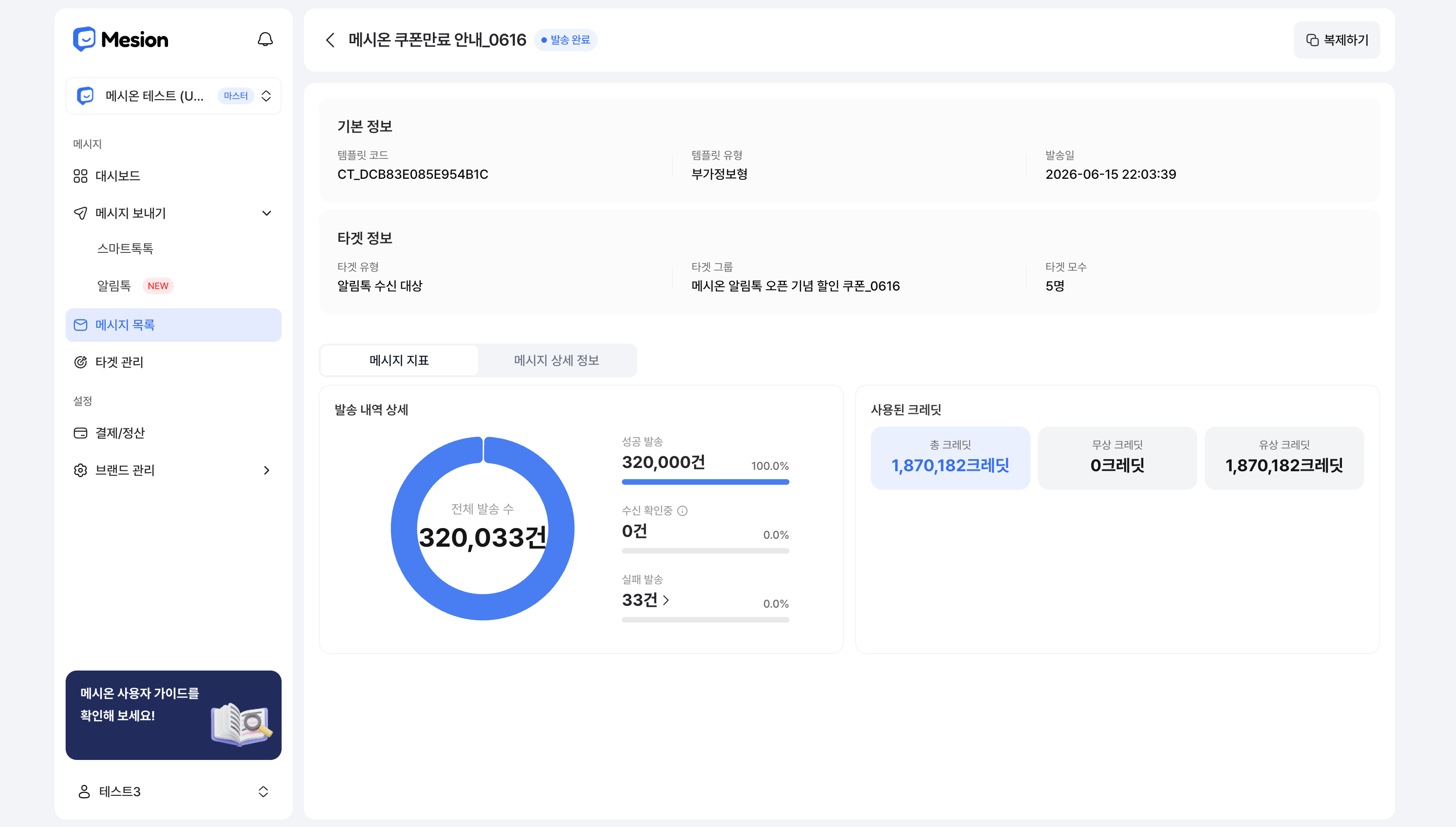Open 대시보드 menu
Screen dimensions: 1456x827
[173, 176]
